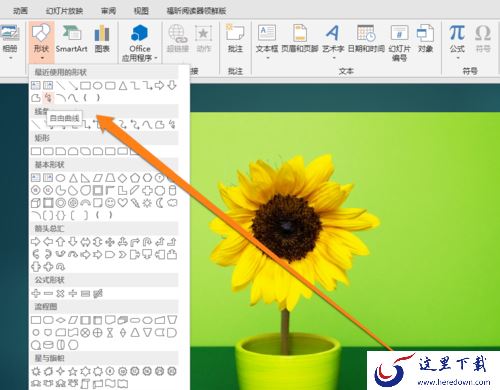Open 页眉和页脚 header and footer
500x390 pixels.
coord(300,39)
